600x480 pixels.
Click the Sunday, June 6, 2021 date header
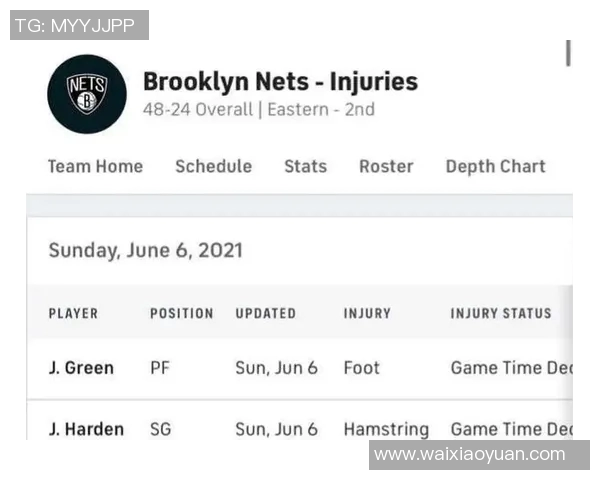point(145,250)
